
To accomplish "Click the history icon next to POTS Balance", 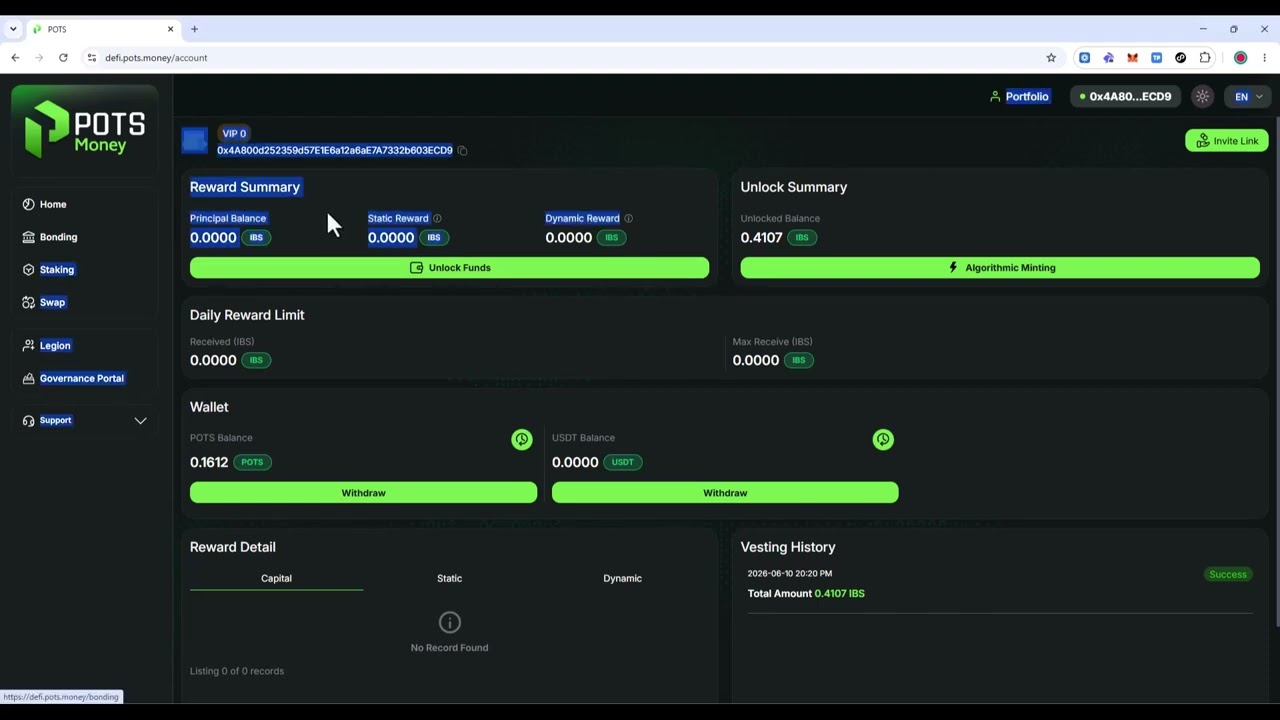I will pos(522,439).
